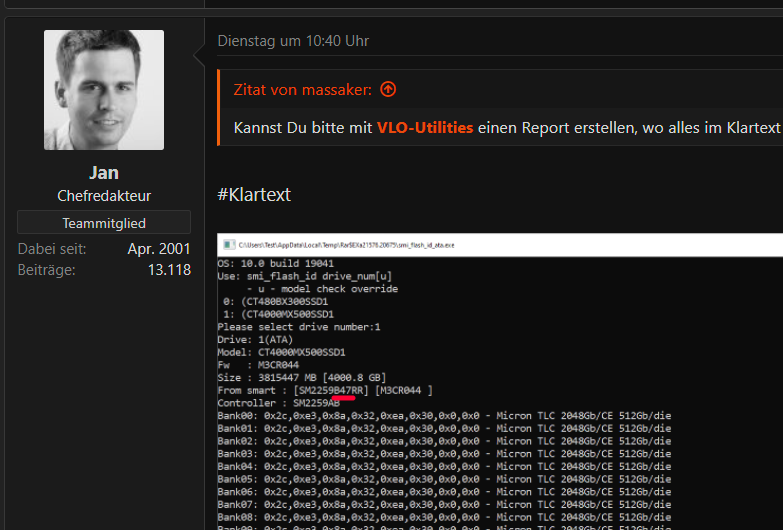The height and width of the screenshot is (530, 783).
Task: Click the Dabei seit value Apr. 2001
Action: (159, 249)
